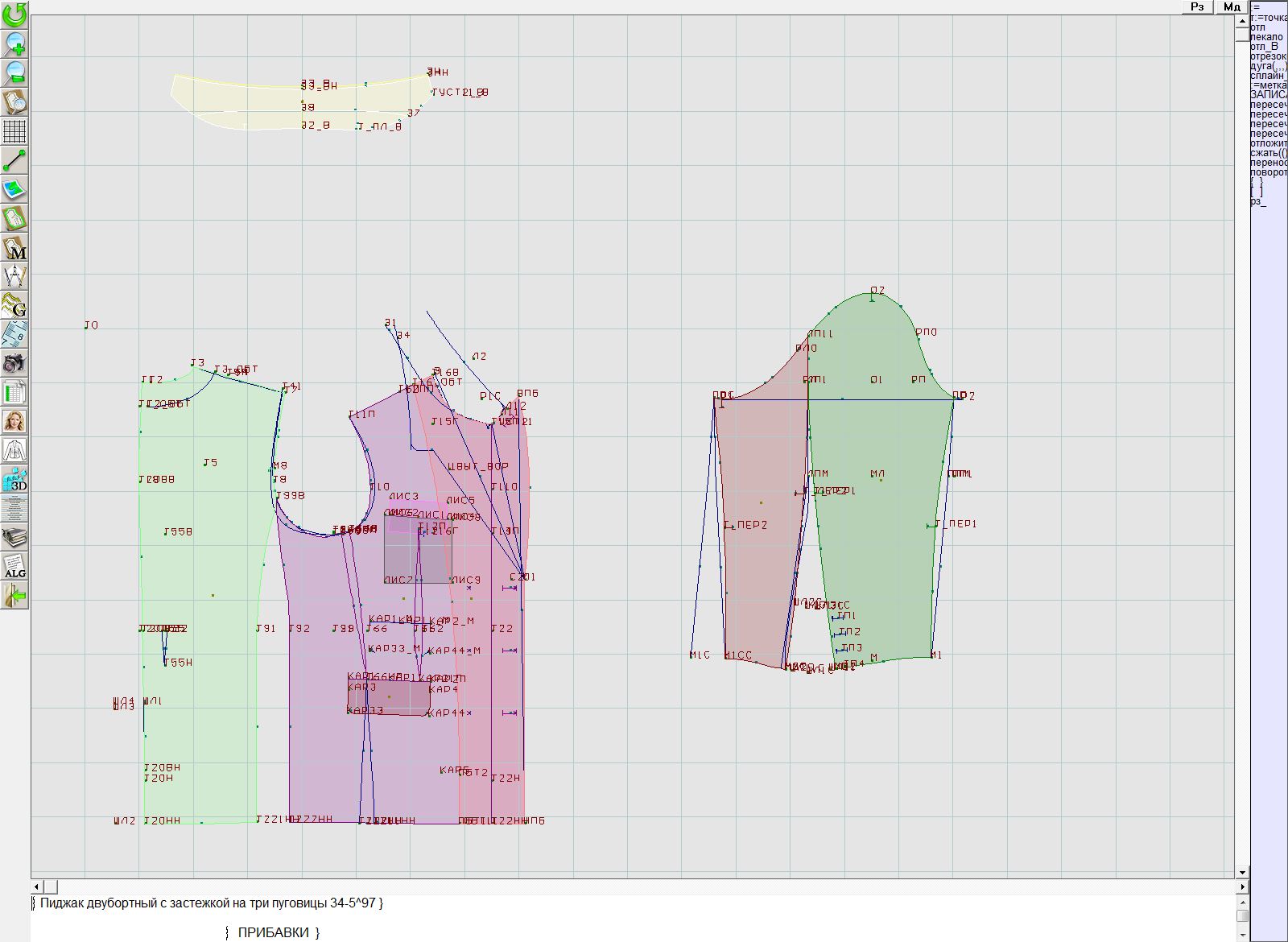Choose 'лекало' in the command list
Screen dimensions: 1288x942
1266,37
